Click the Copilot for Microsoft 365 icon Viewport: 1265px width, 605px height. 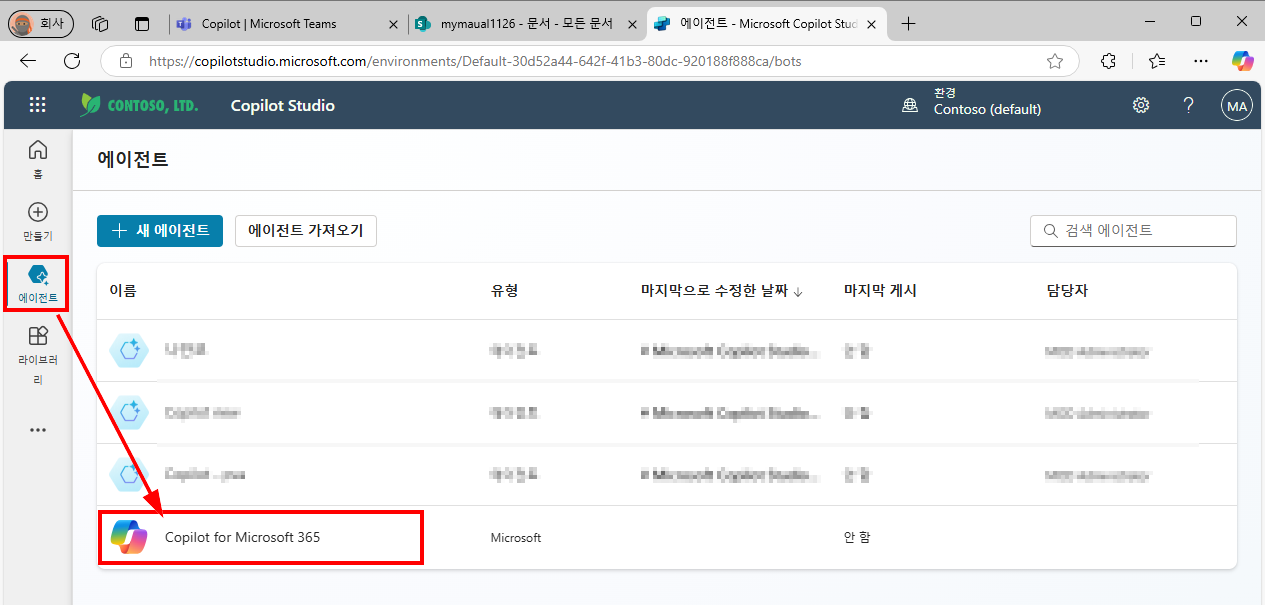click(x=129, y=537)
